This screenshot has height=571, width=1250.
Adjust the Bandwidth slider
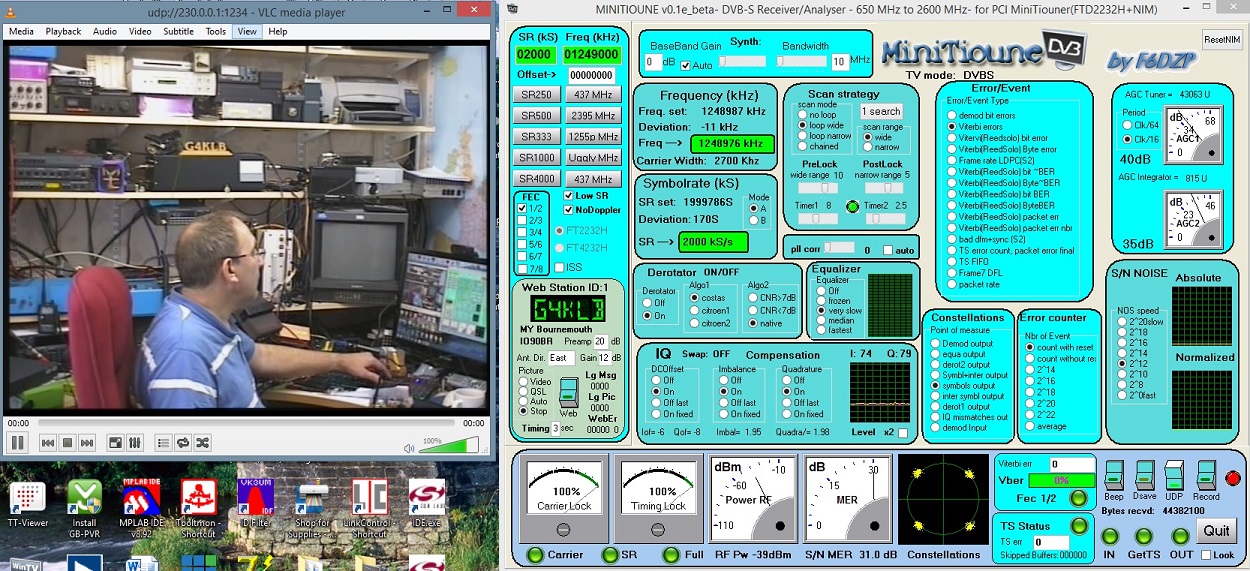(804, 62)
